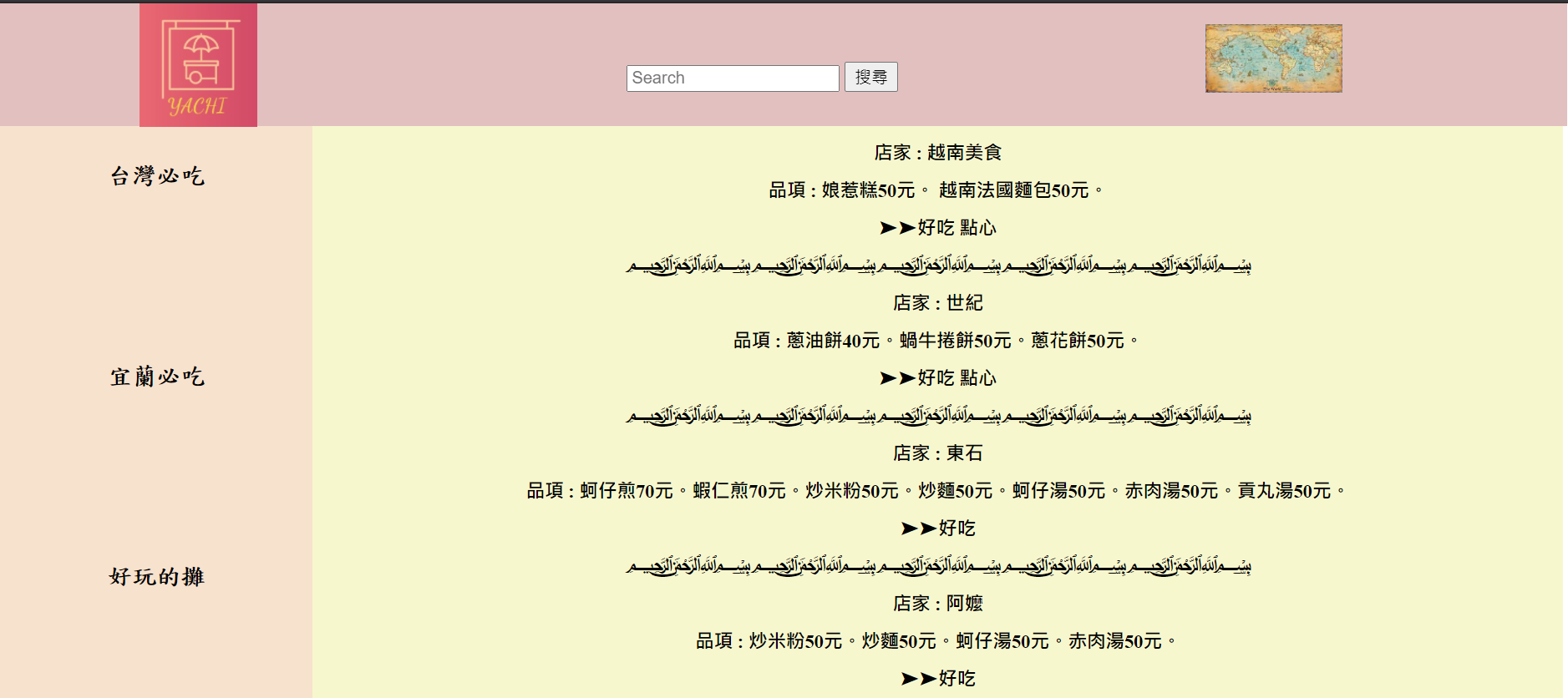Focus the Search input field

coord(733,78)
